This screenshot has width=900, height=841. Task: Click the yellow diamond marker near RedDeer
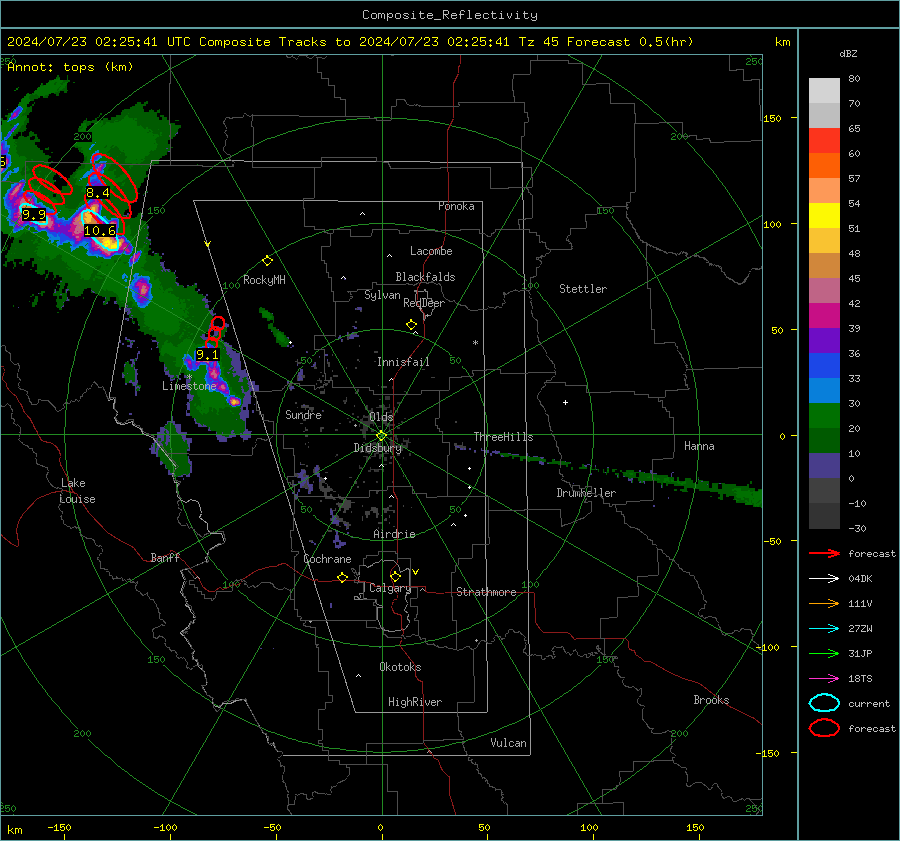(x=412, y=325)
